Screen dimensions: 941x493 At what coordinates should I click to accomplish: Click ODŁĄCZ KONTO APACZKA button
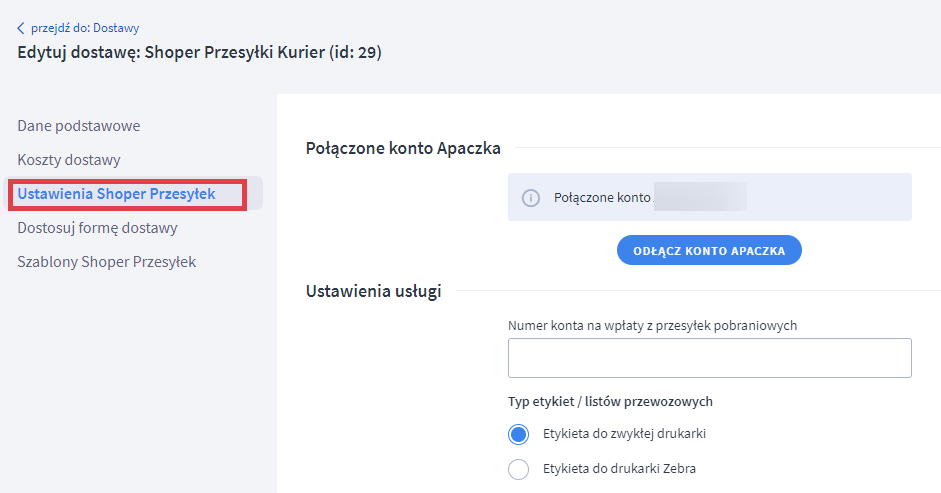click(x=709, y=250)
